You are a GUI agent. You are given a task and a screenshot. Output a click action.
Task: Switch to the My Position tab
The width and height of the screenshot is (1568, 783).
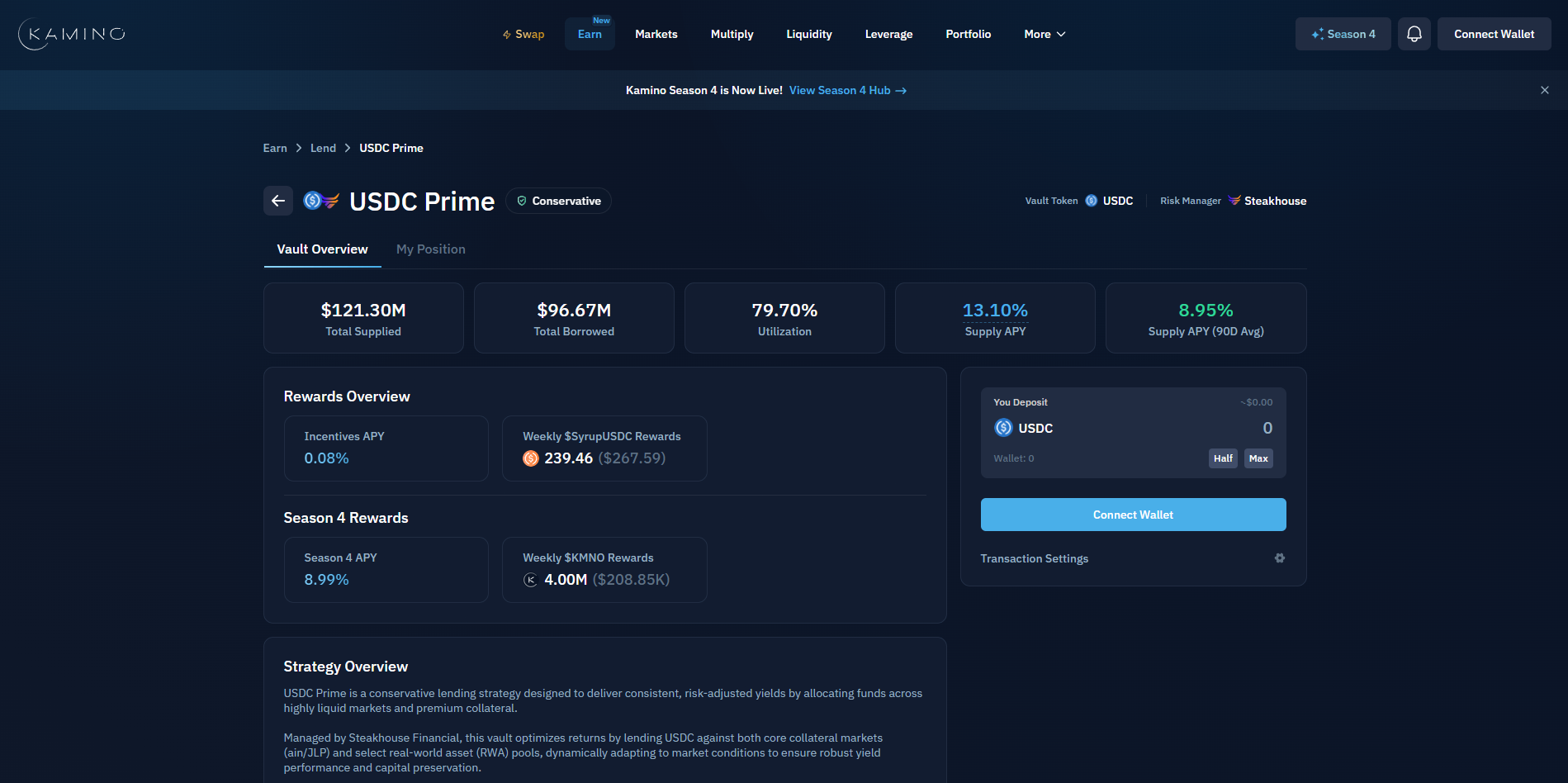[430, 249]
